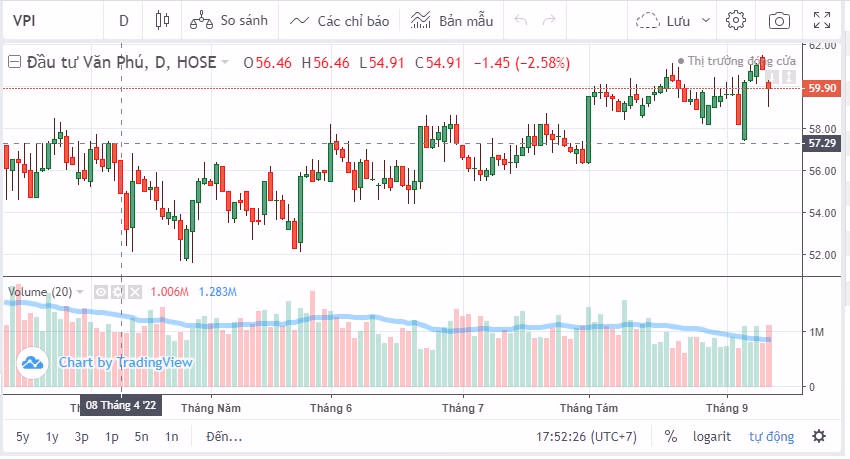Screen dimensions: 850x459
Task: Expand the Volume (20) legend arrow
Action: coord(81,292)
